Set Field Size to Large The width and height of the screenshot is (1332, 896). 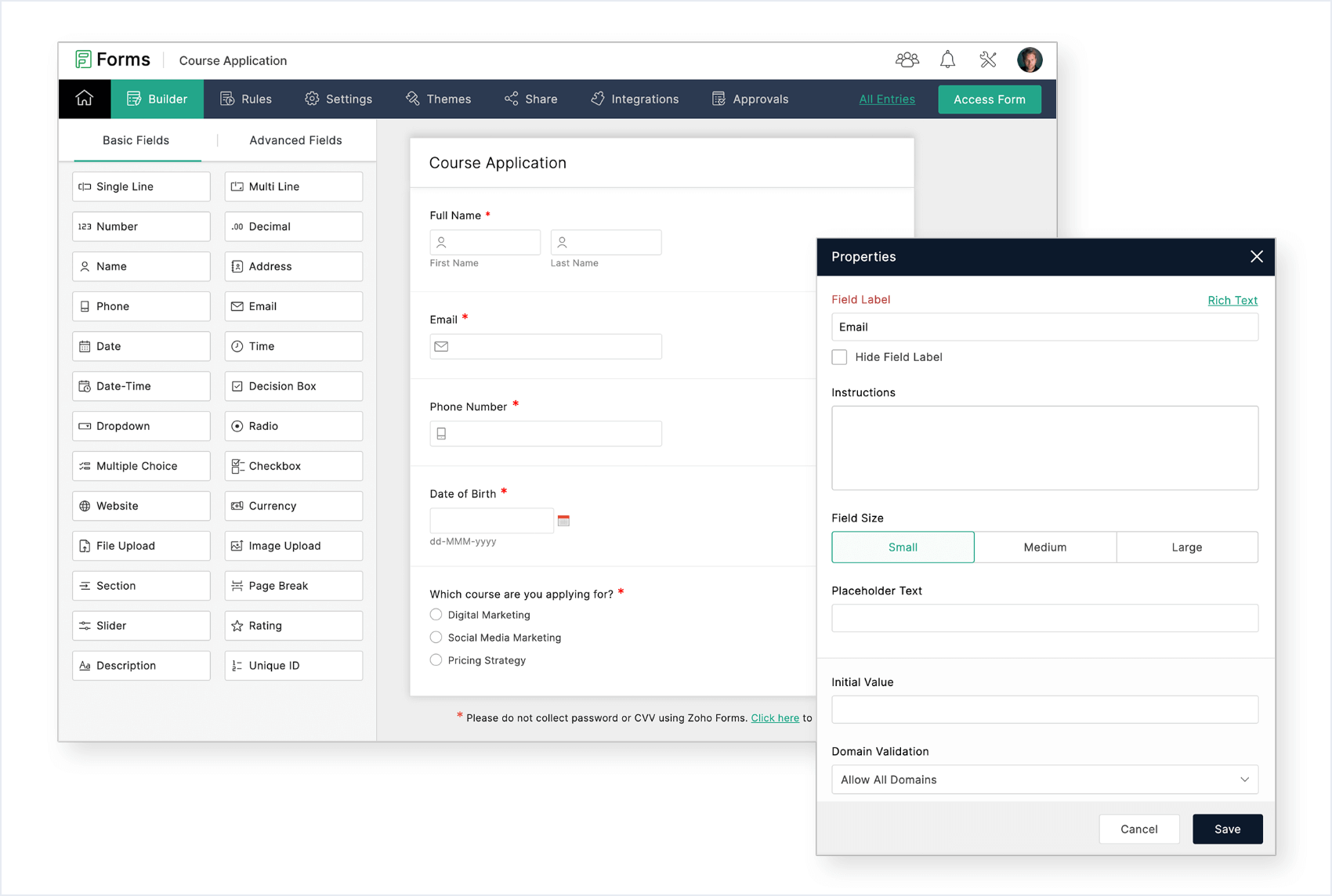click(x=1186, y=547)
